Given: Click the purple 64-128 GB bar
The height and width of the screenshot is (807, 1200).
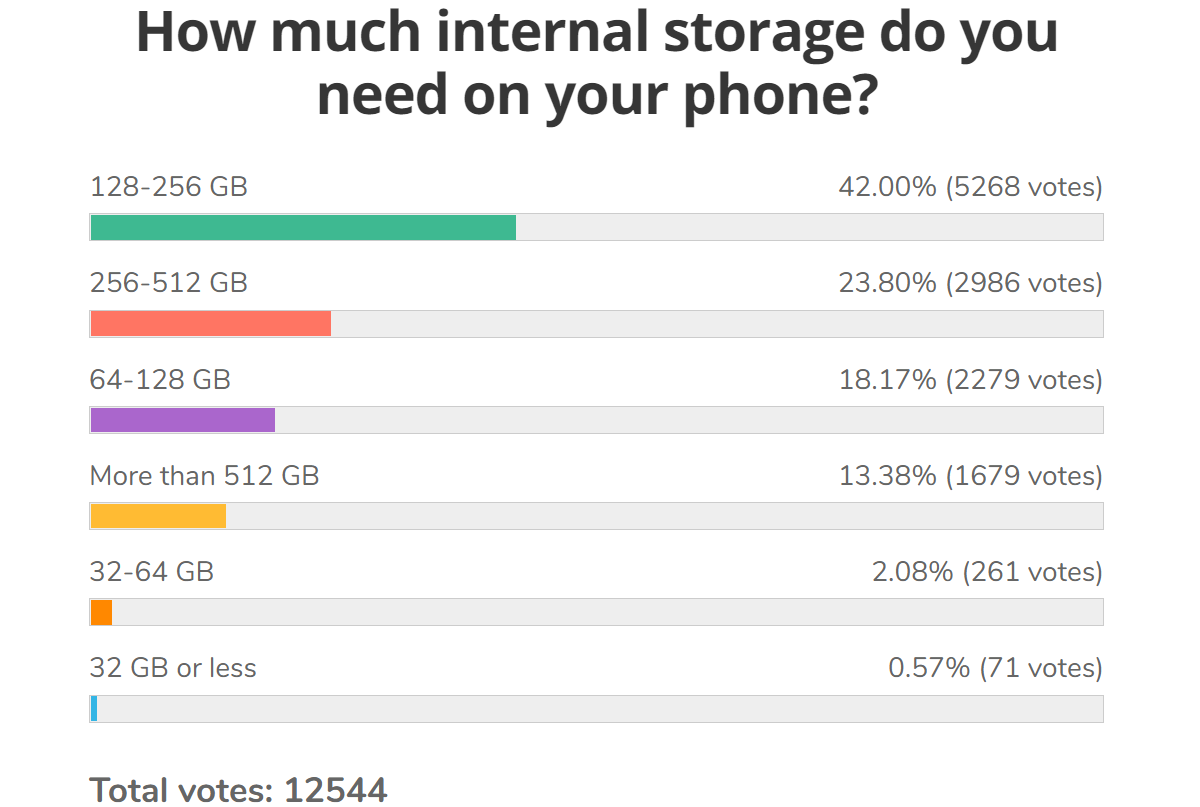Looking at the screenshot, I should click(182, 420).
